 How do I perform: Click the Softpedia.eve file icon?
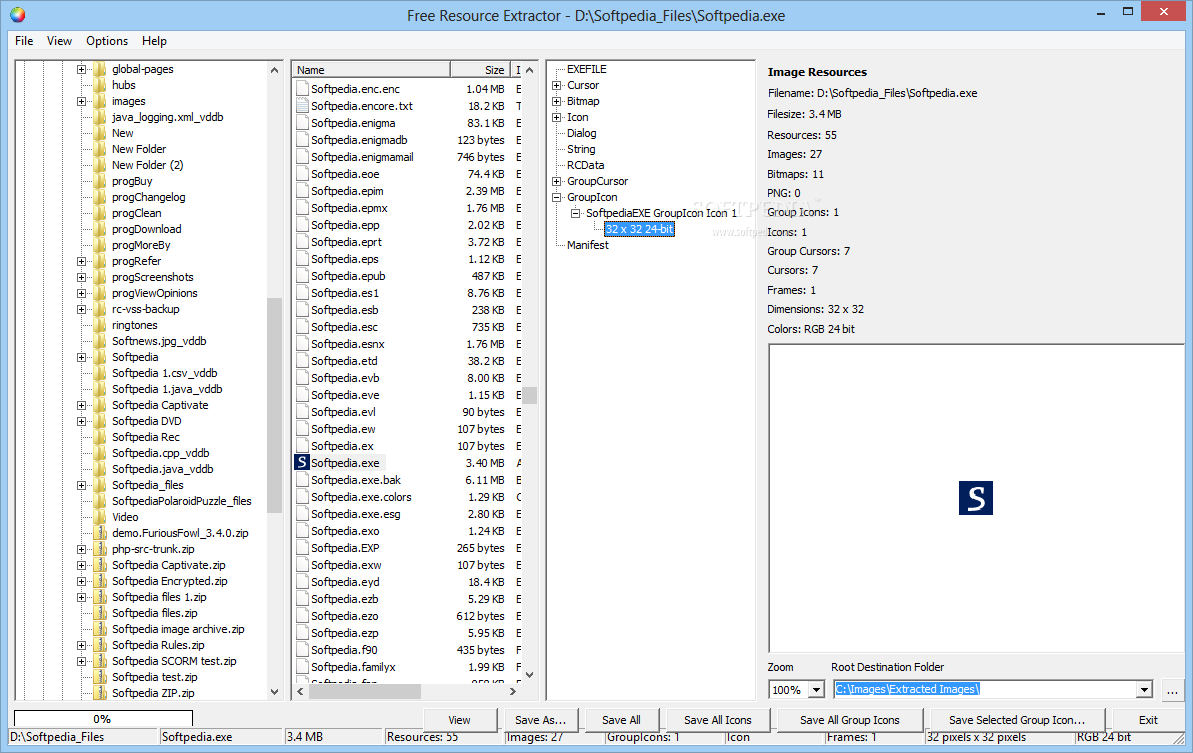pos(302,395)
